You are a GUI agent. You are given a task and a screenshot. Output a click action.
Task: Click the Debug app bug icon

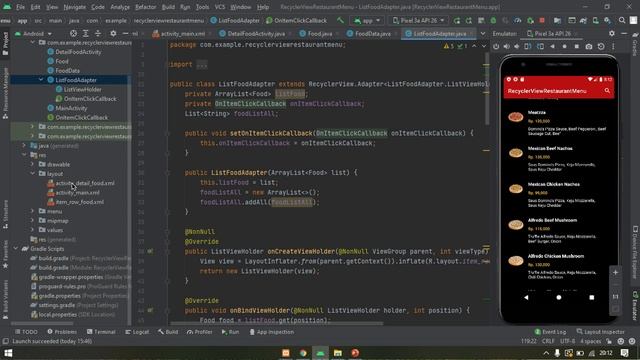[493, 20]
